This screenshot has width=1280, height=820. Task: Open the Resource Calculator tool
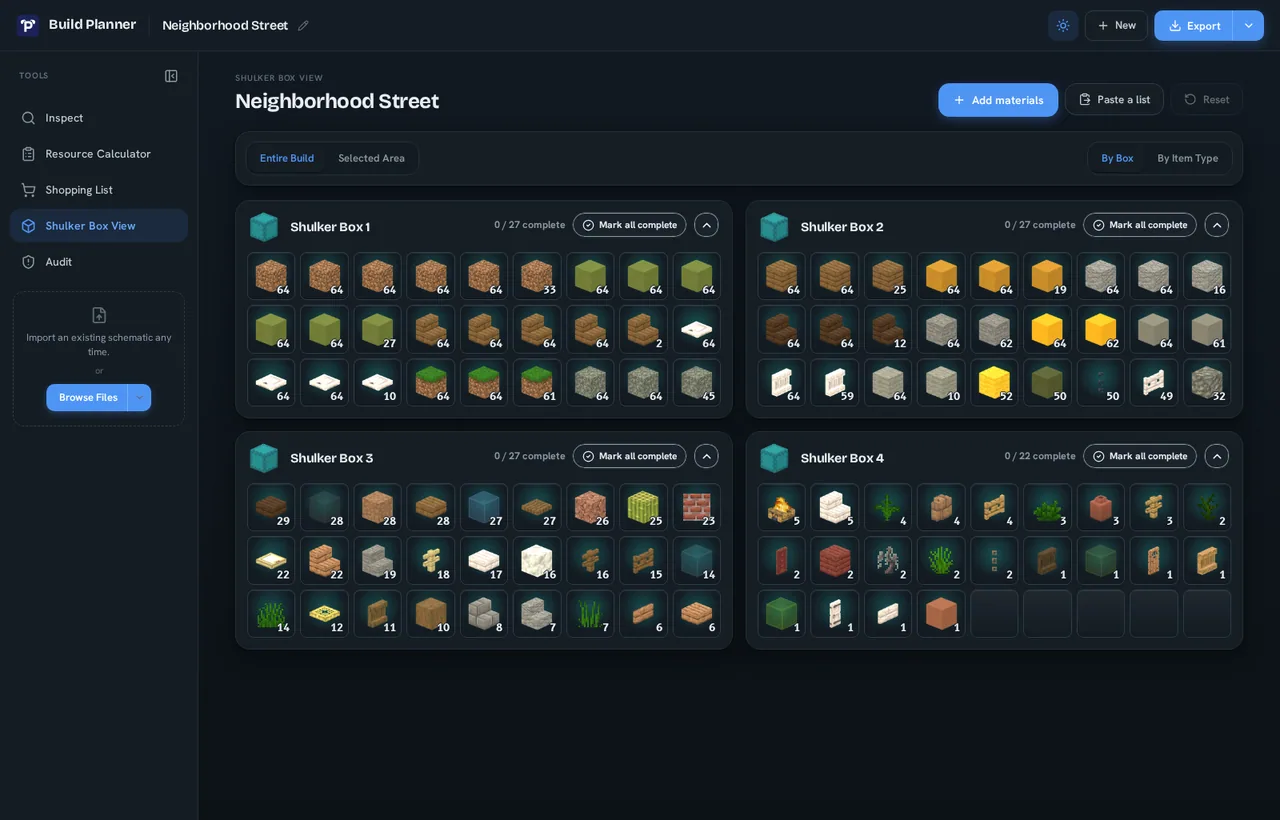coord(99,154)
